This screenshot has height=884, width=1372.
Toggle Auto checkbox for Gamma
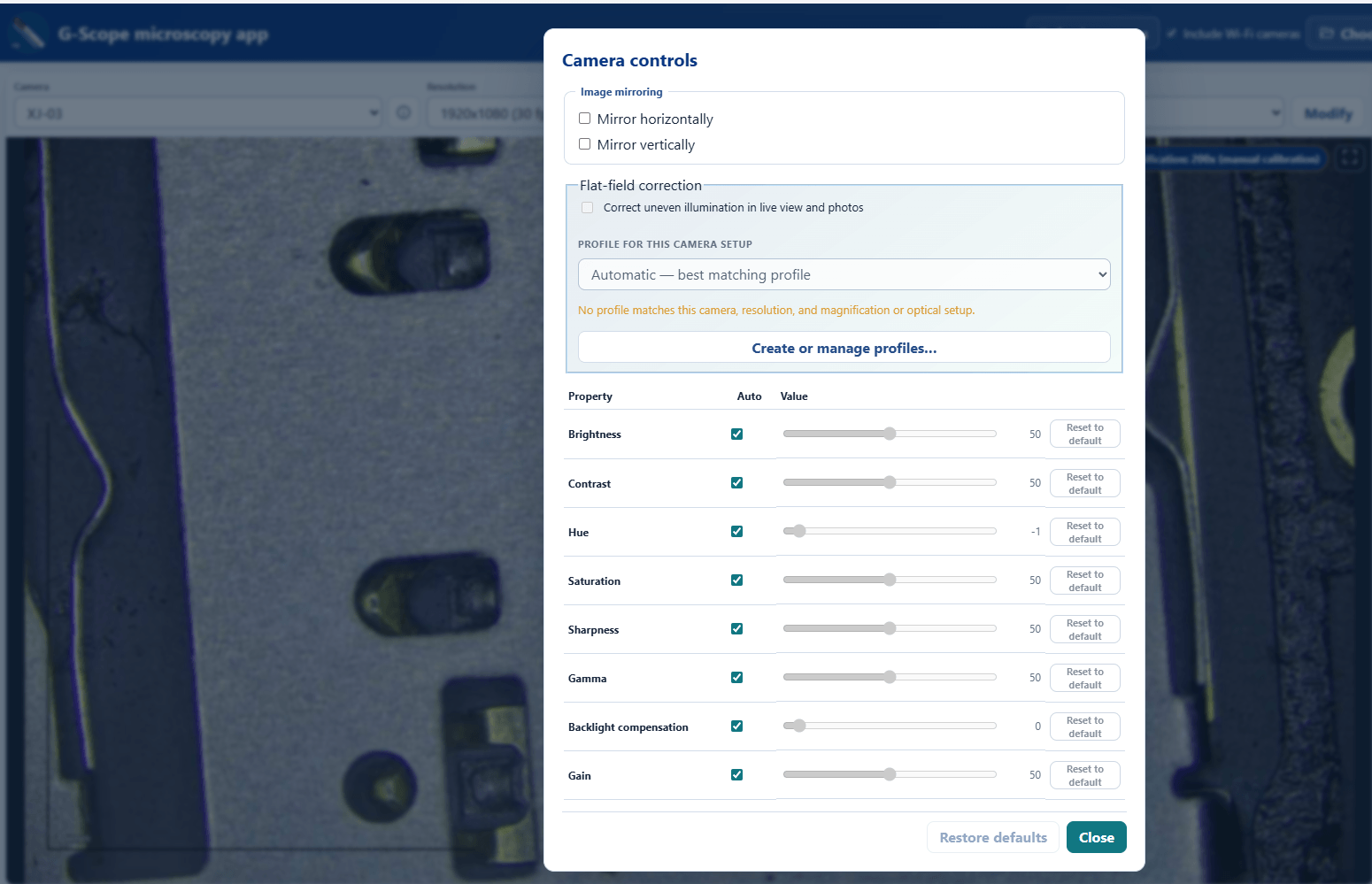click(736, 678)
